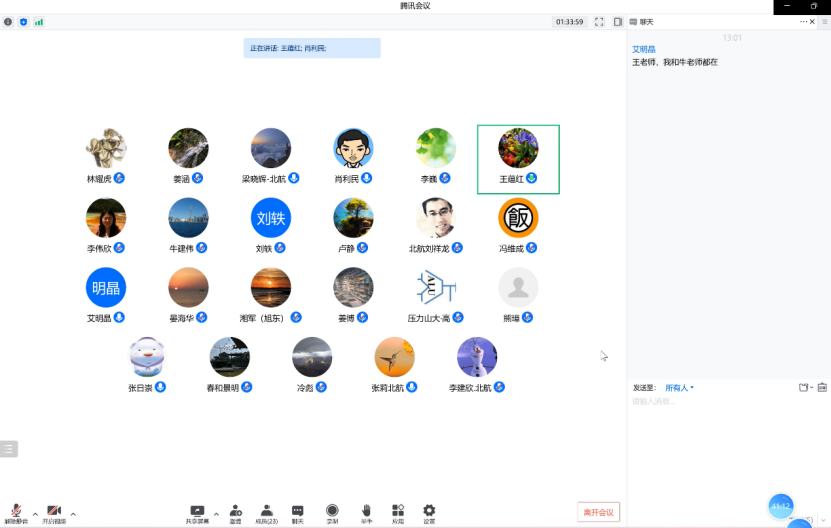
Task: Expand the audio options arrow beside microphone
Action: [35, 514]
